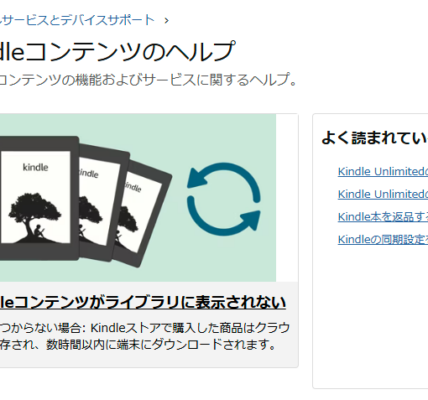The width and height of the screenshot is (428, 400).
Task: Open the サービスとデバイスサポート breadcrumb link
Action: coord(77,20)
